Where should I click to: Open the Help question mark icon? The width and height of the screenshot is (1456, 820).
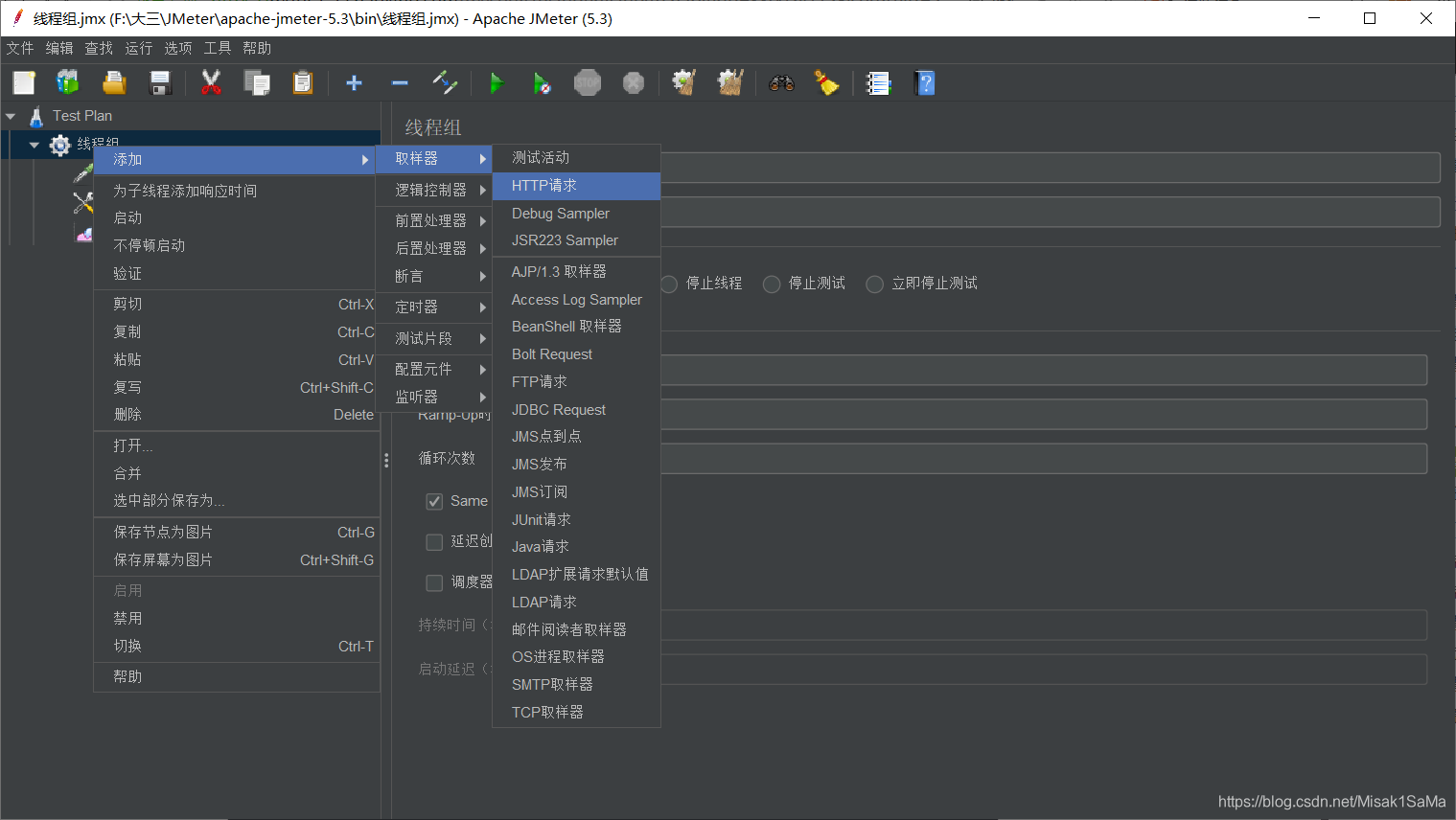tap(924, 82)
